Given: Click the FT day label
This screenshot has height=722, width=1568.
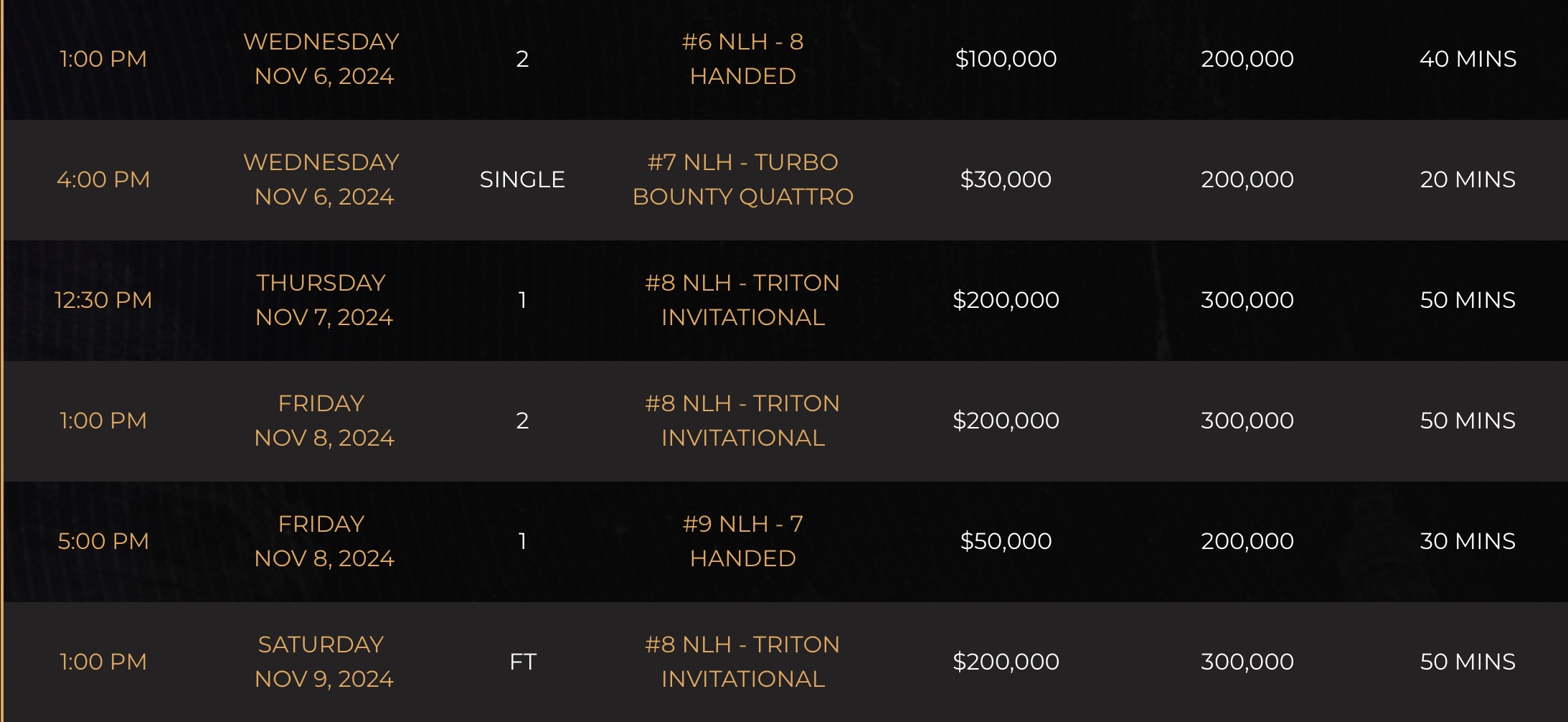Looking at the screenshot, I should [x=523, y=662].
